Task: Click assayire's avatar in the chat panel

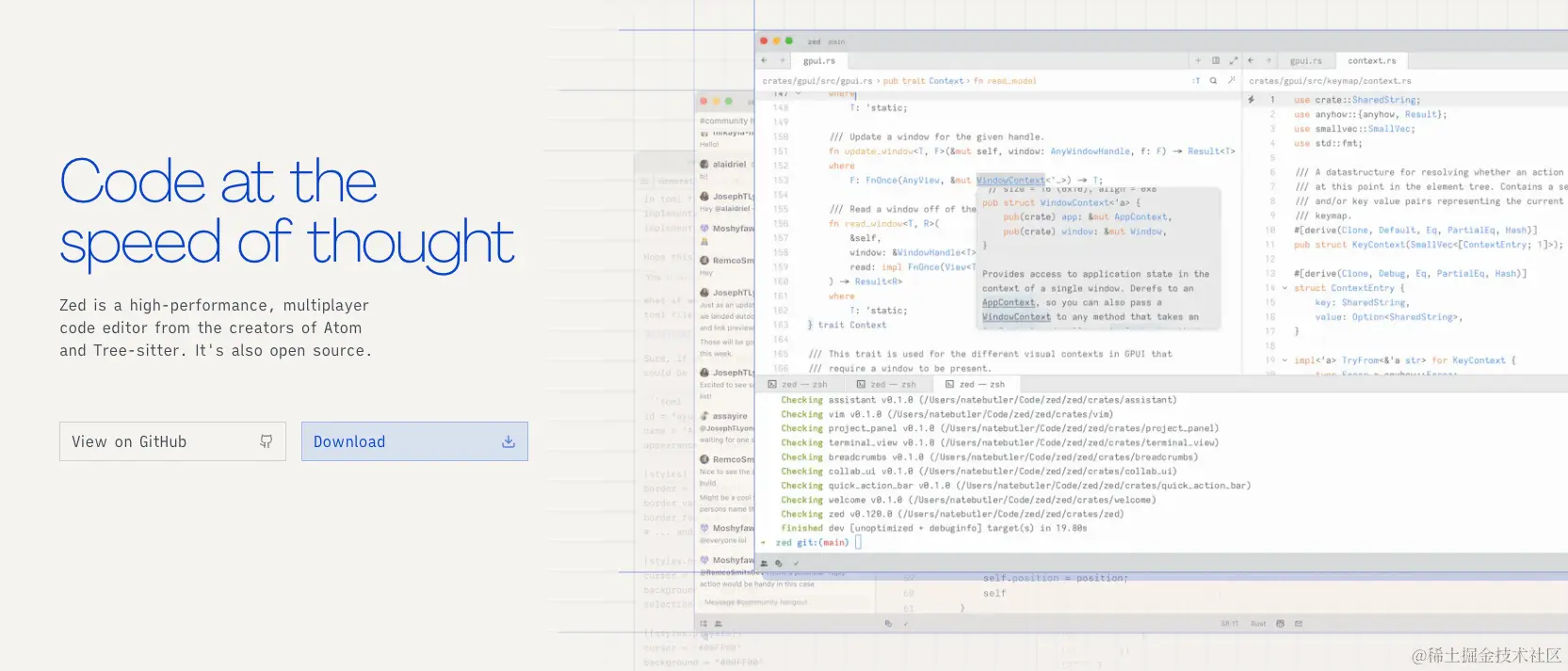Action: (704, 416)
